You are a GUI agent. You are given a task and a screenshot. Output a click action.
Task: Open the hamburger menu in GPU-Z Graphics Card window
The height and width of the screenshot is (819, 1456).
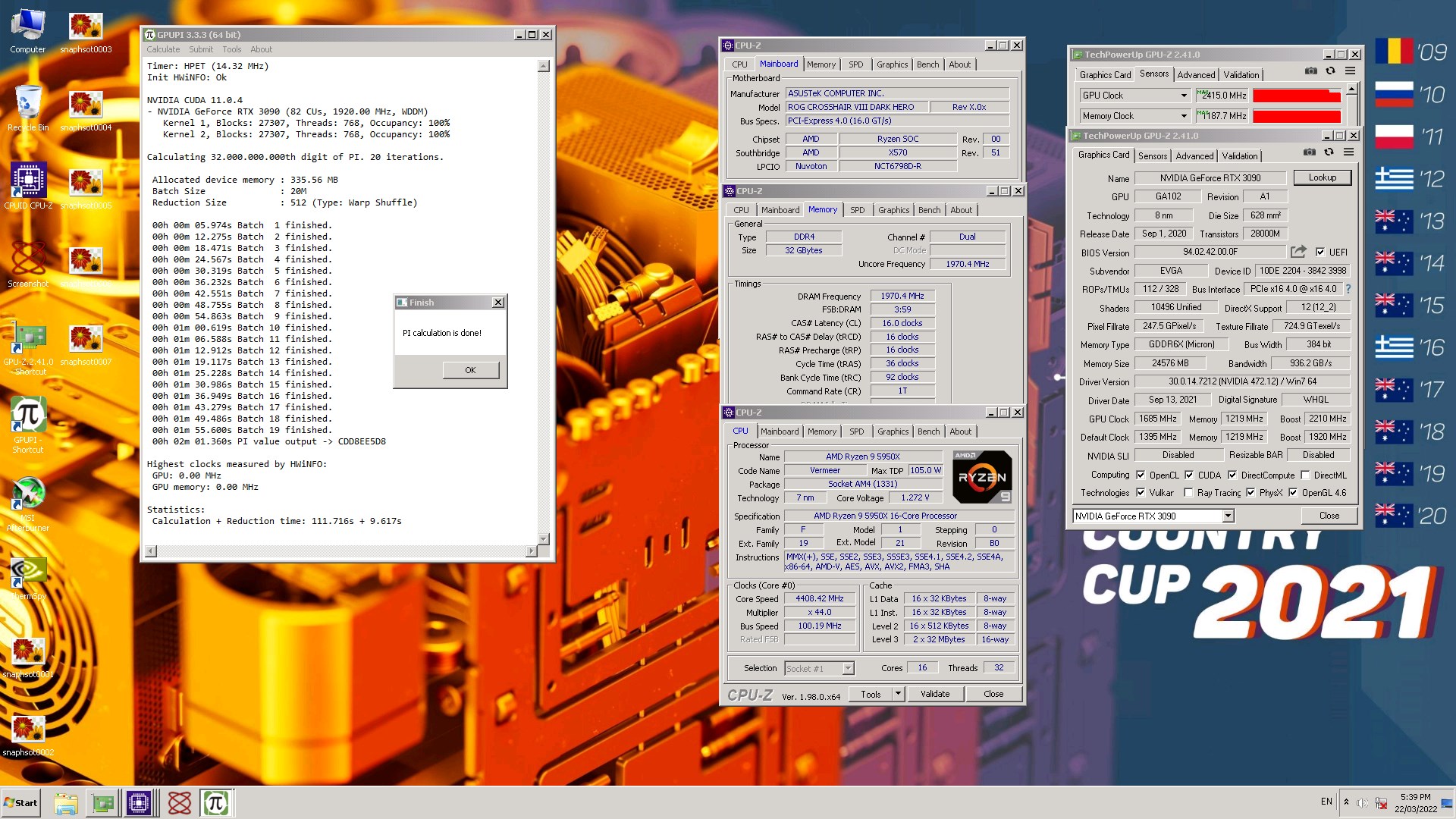pos(1348,152)
